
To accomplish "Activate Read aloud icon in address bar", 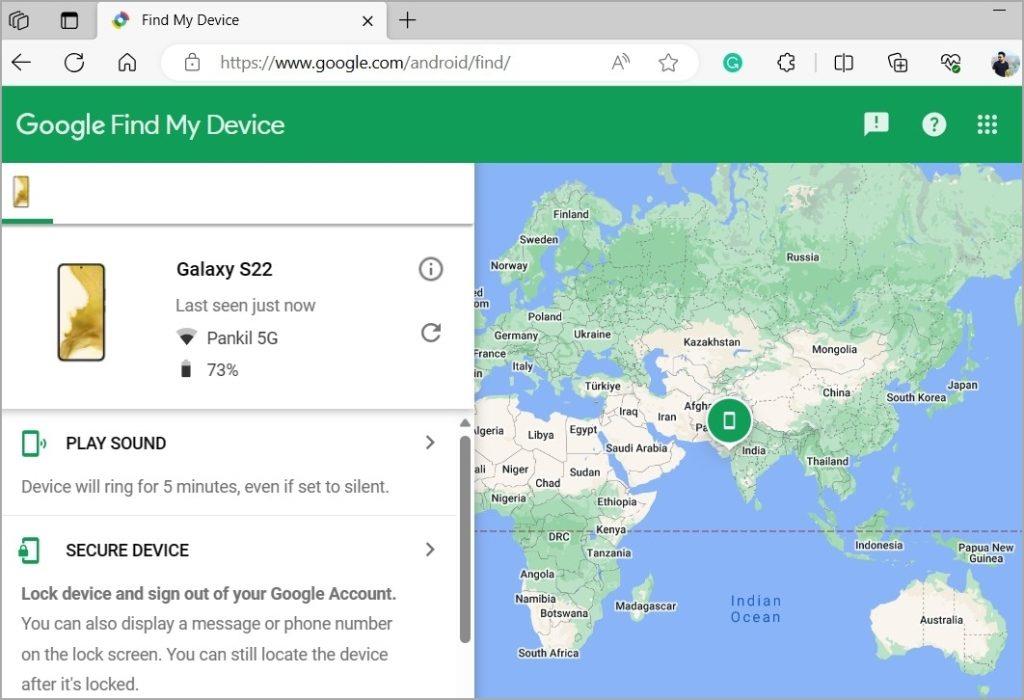I will pos(620,63).
